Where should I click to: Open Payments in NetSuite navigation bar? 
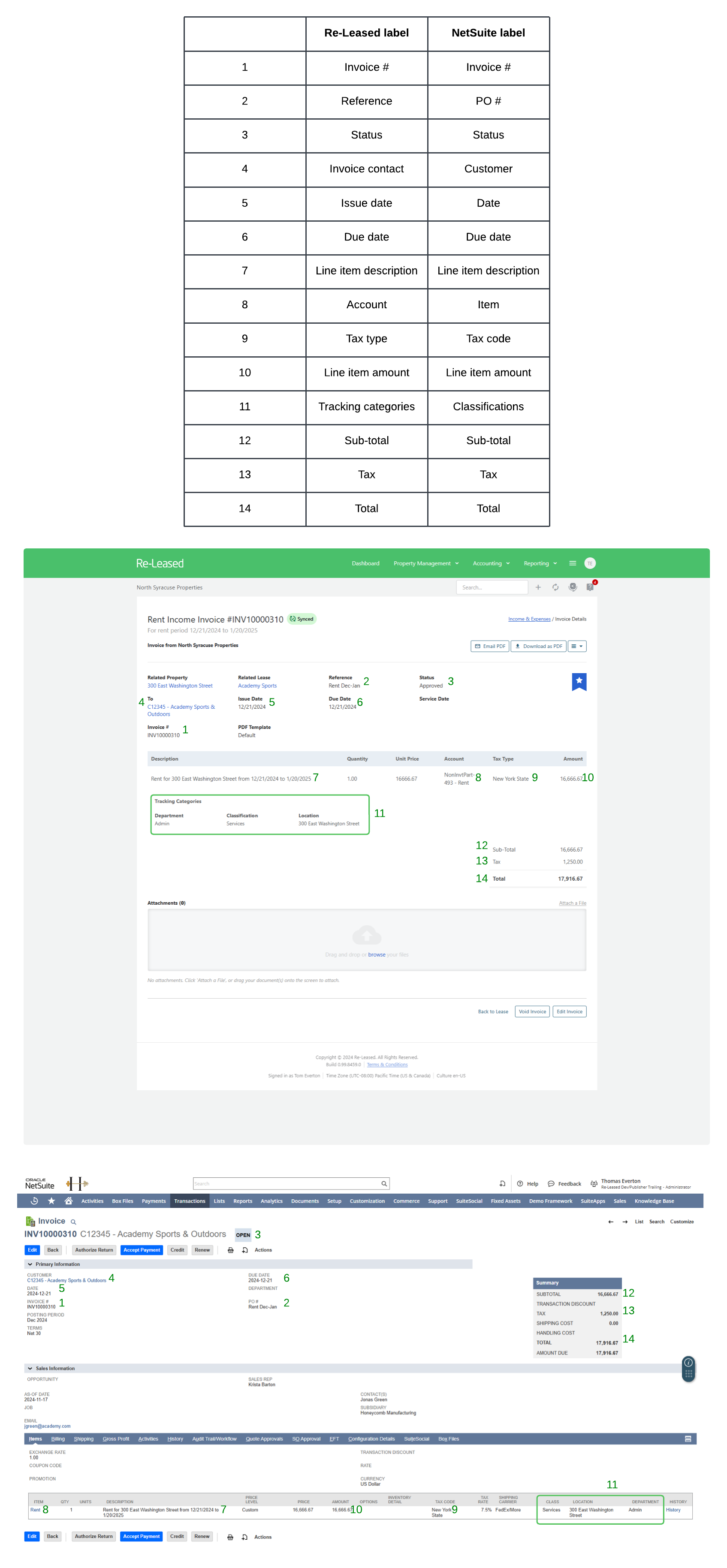[154, 1201]
